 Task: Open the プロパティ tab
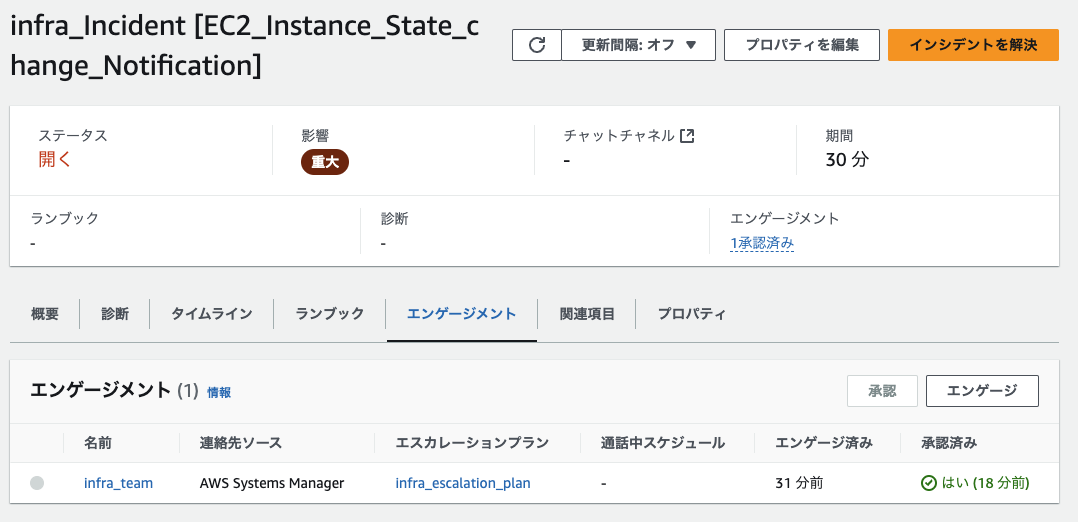coord(692,314)
